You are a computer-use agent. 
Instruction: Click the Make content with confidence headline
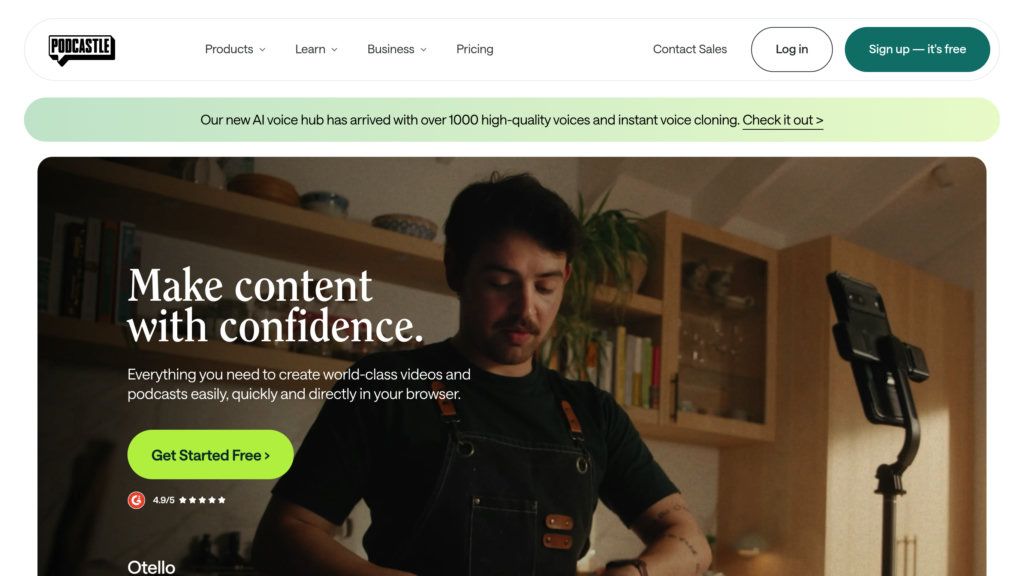[x=276, y=305]
